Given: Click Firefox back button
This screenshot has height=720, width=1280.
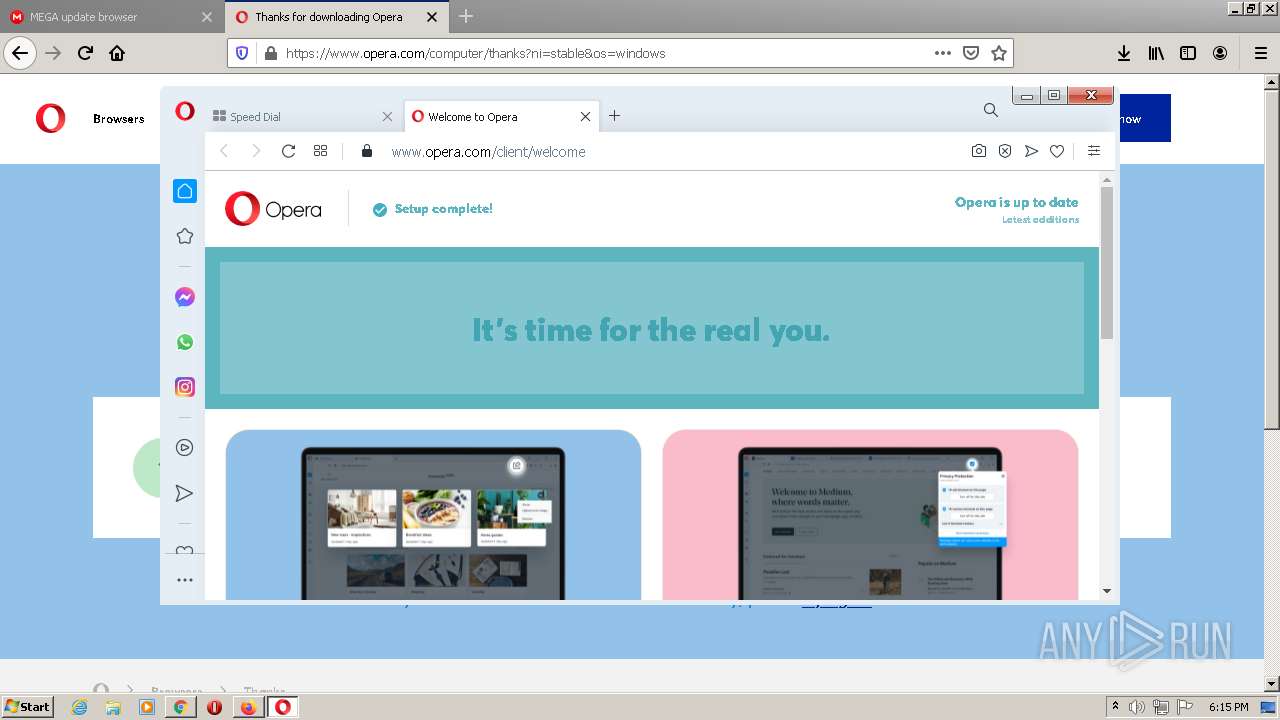Looking at the screenshot, I should coord(20,53).
